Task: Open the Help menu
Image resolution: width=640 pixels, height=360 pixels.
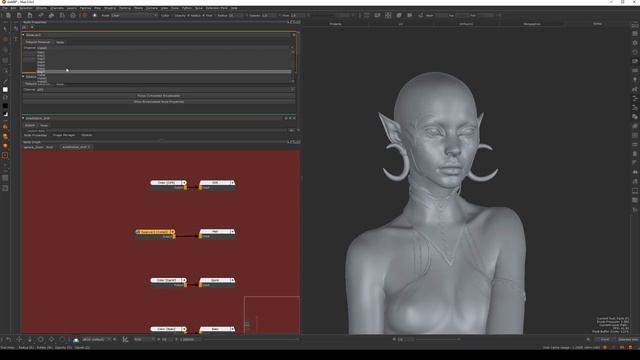Action: (234, 8)
